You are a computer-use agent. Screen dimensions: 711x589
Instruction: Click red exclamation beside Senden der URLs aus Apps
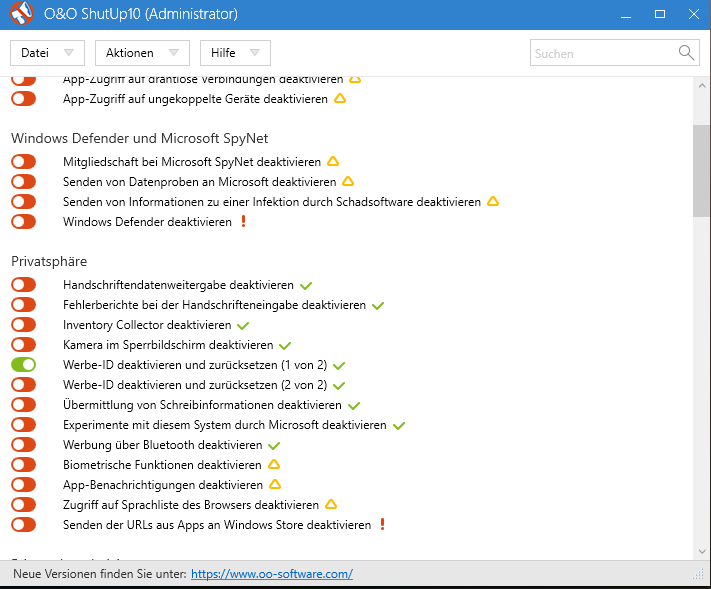tap(382, 525)
